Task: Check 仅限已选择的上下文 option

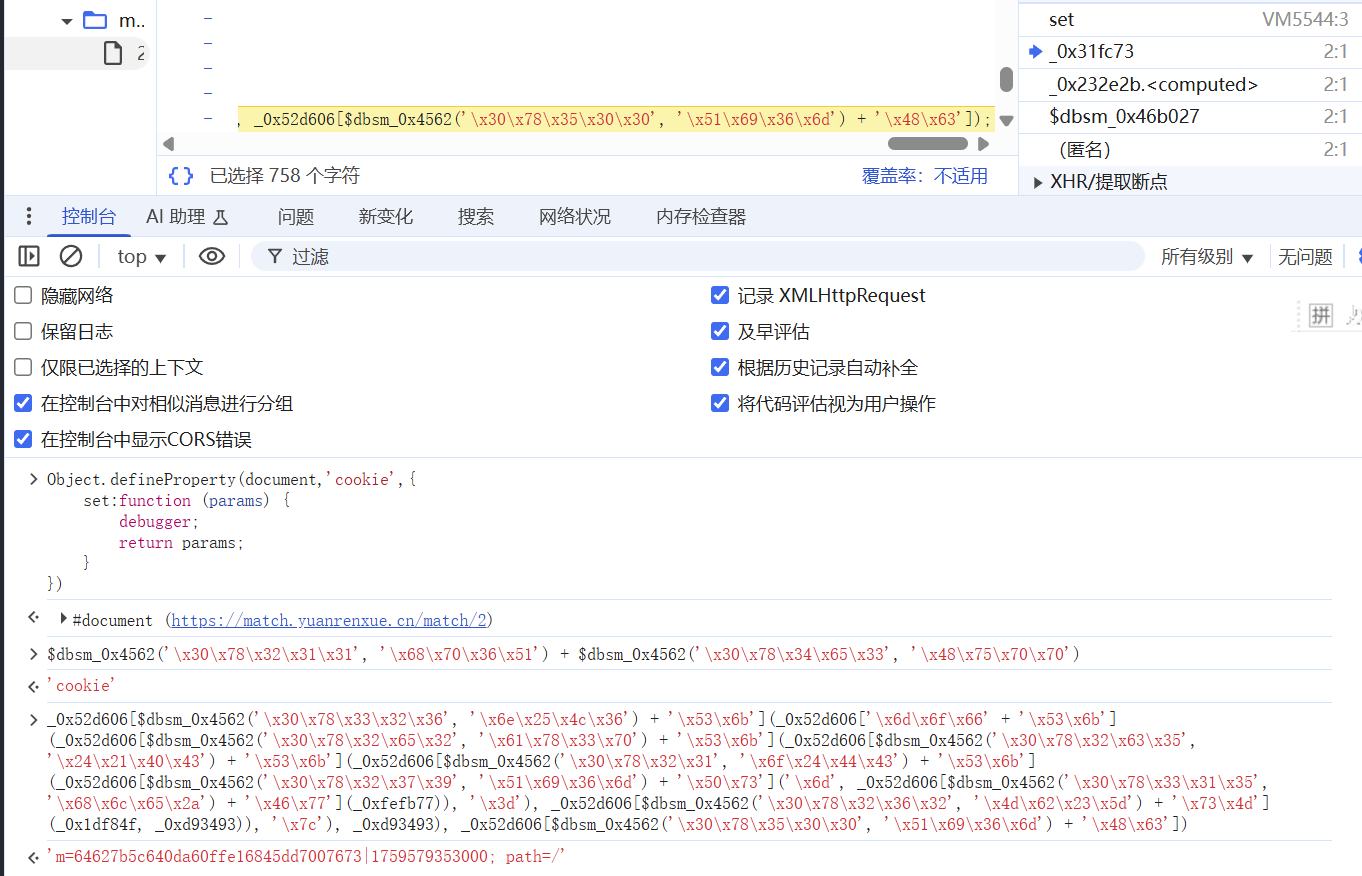Action: tap(23, 367)
